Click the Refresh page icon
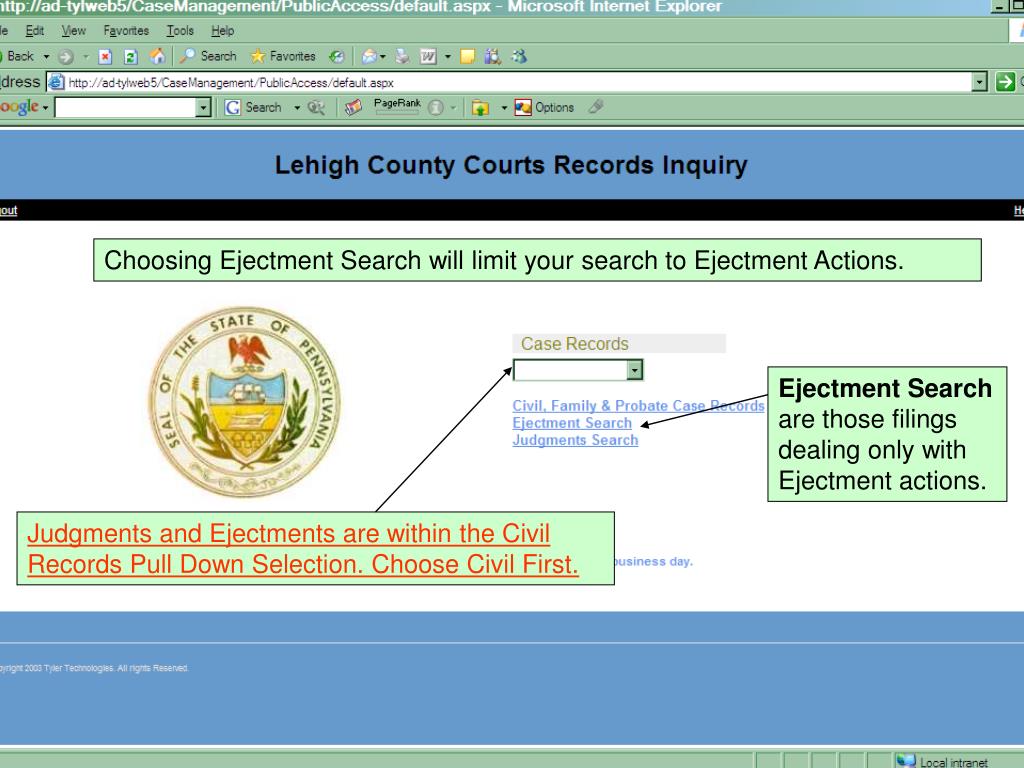The height and width of the screenshot is (768, 1024). [x=131, y=57]
